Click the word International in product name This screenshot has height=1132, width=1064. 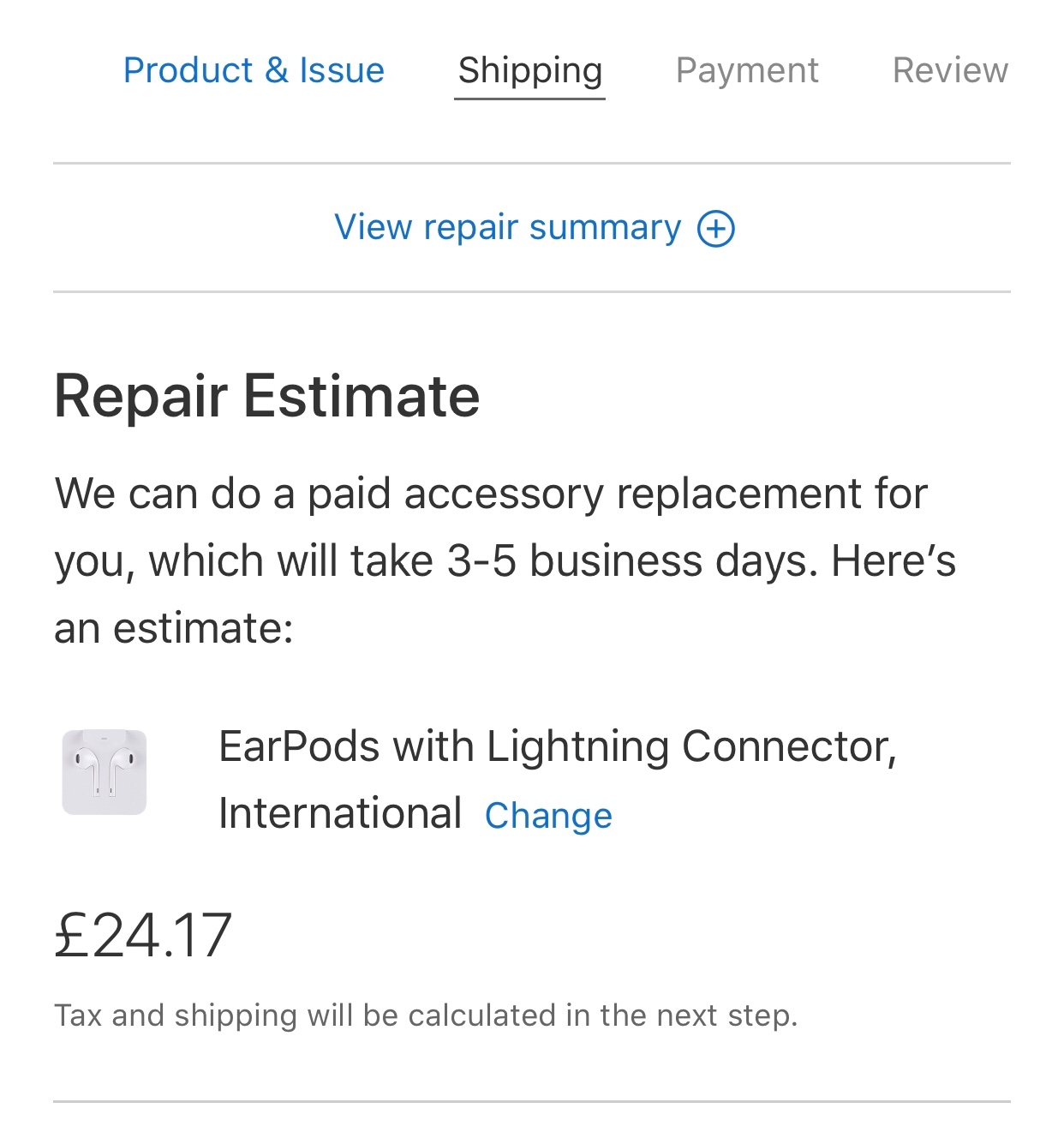pos(340,813)
